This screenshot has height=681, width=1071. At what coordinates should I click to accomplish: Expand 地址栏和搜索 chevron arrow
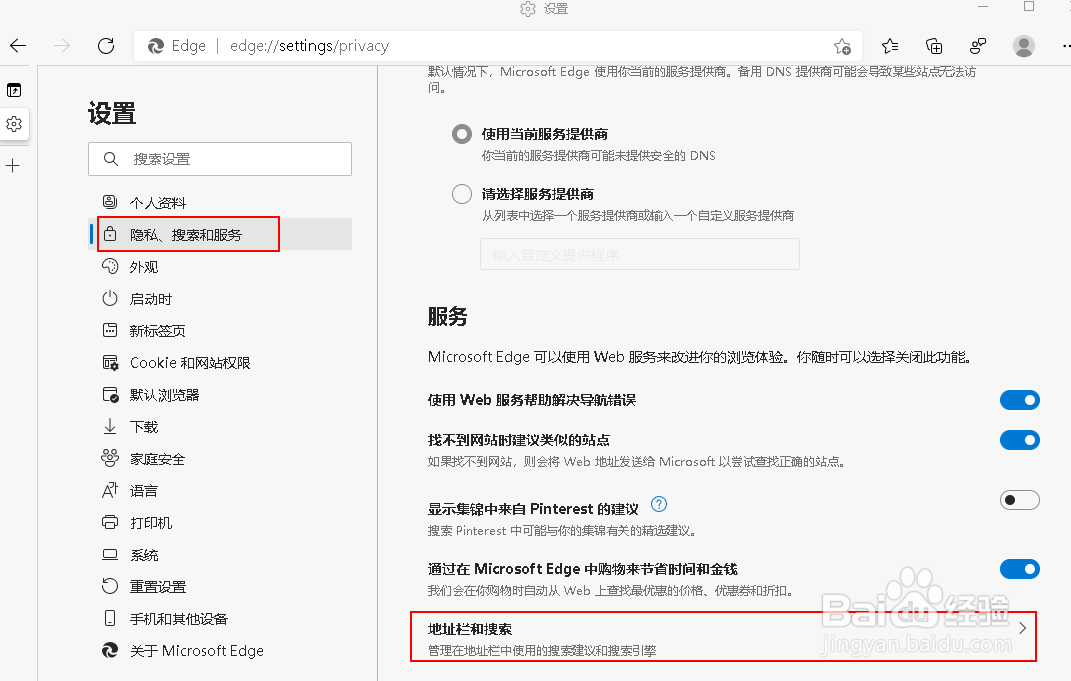(1022, 628)
